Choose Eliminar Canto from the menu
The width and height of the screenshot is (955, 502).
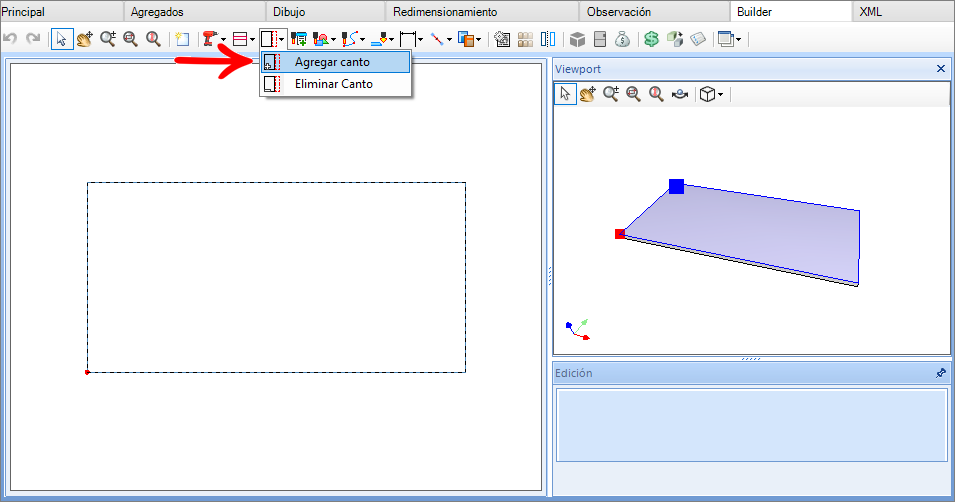coord(333,85)
